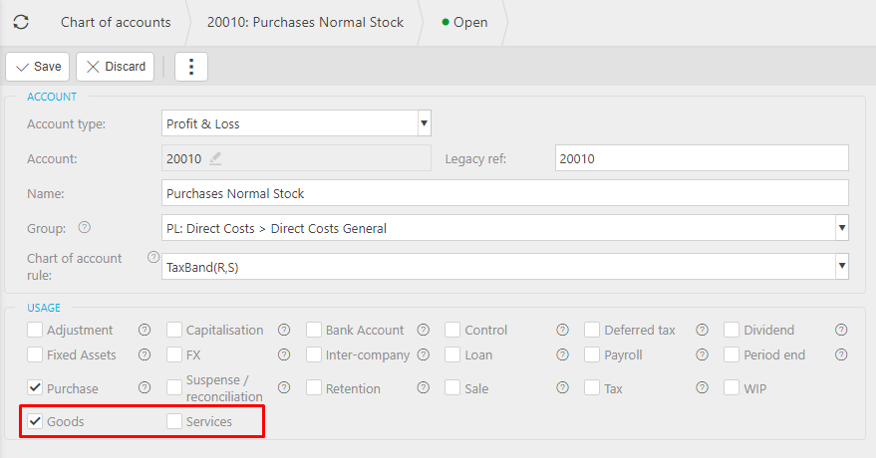This screenshot has height=458, width=876.
Task: Select the Open status breadcrumb
Action: 465,22
